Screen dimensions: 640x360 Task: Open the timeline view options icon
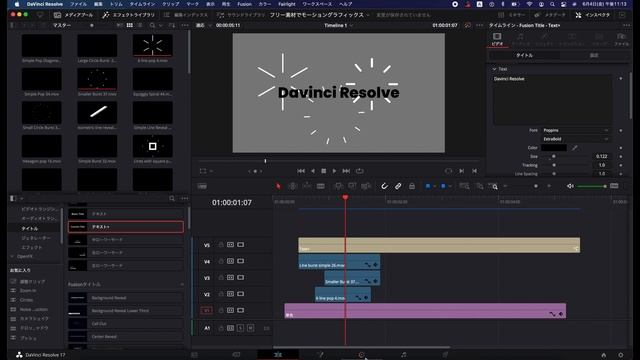point(202,186)
